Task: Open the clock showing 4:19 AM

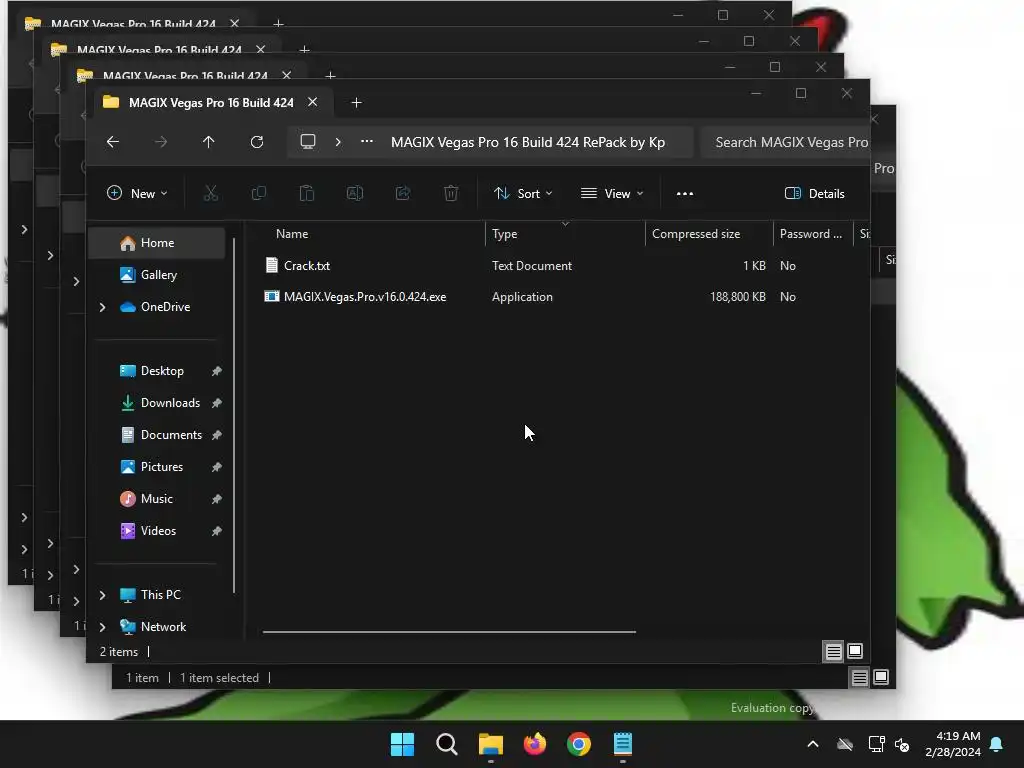Action: point(953,744)
